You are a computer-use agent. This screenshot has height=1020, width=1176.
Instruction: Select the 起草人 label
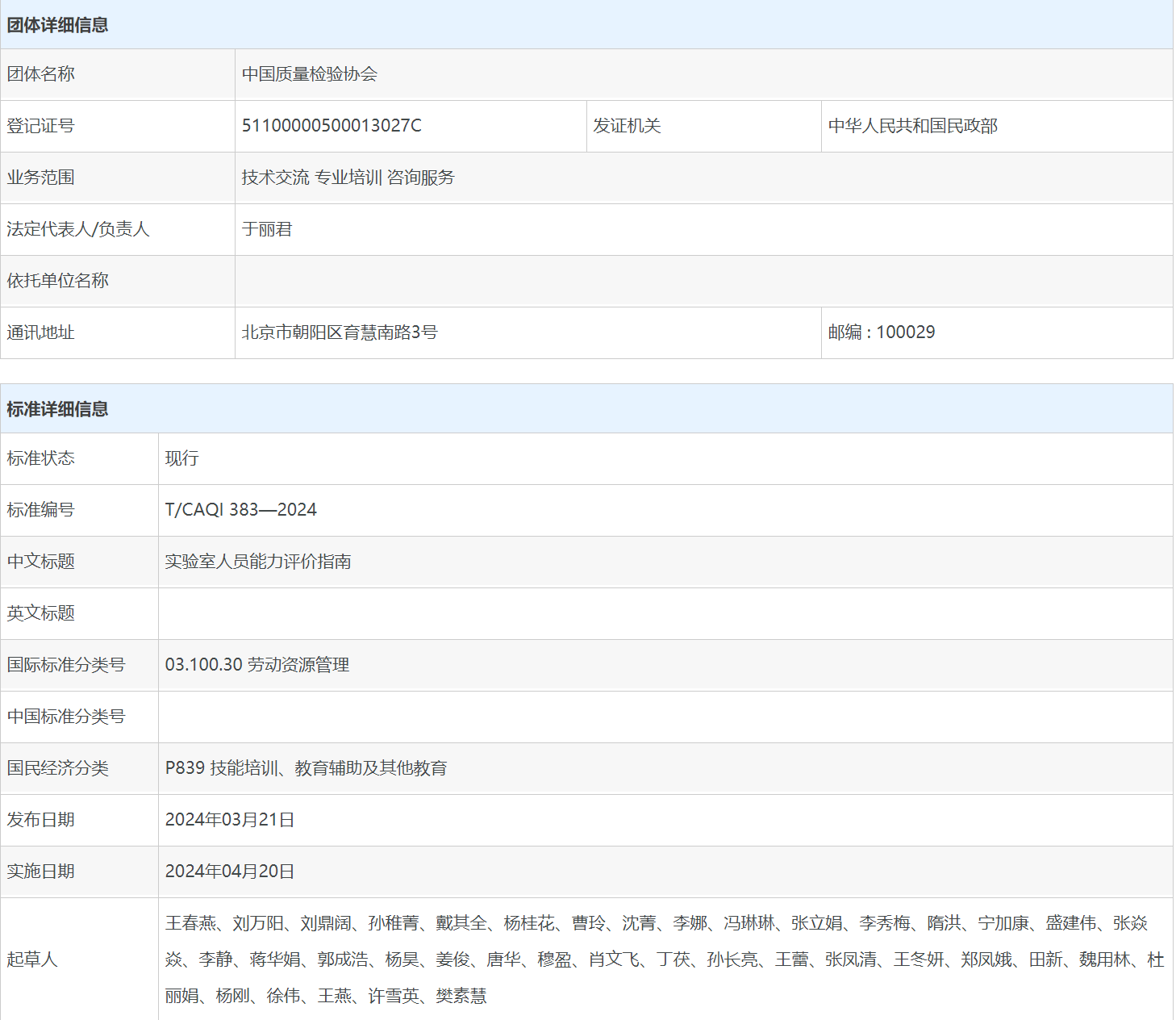click(x=32, y=959)
